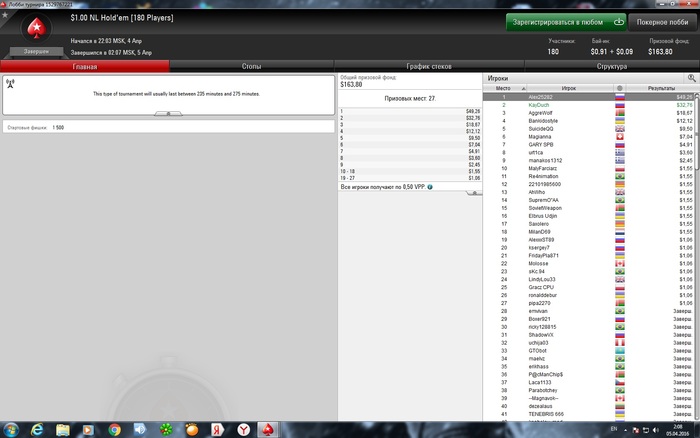Click the flag next to GTObot
700x438 pixels.
[620, 351]
